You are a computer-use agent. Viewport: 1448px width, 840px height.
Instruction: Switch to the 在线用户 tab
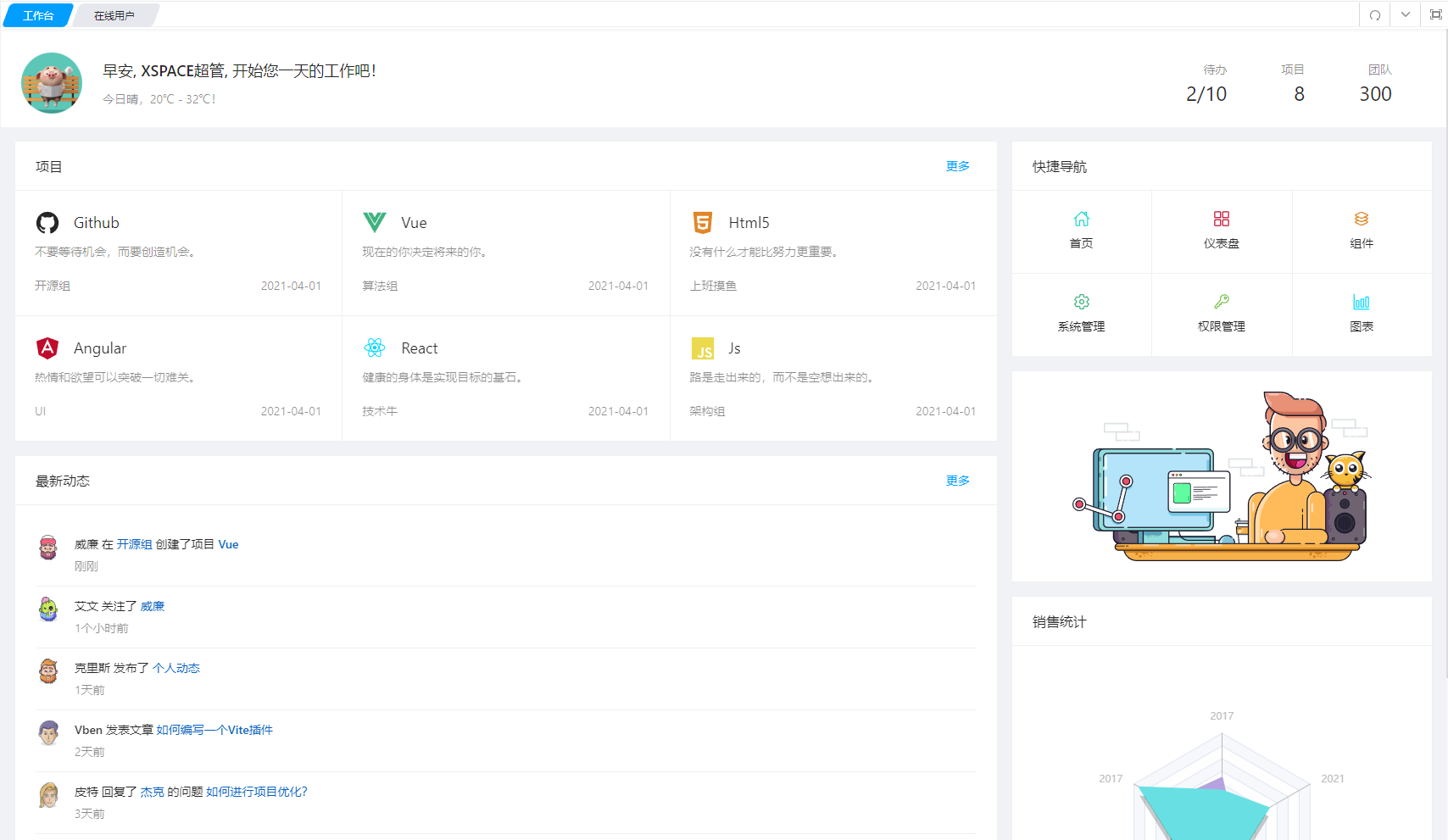coord(114,15)
